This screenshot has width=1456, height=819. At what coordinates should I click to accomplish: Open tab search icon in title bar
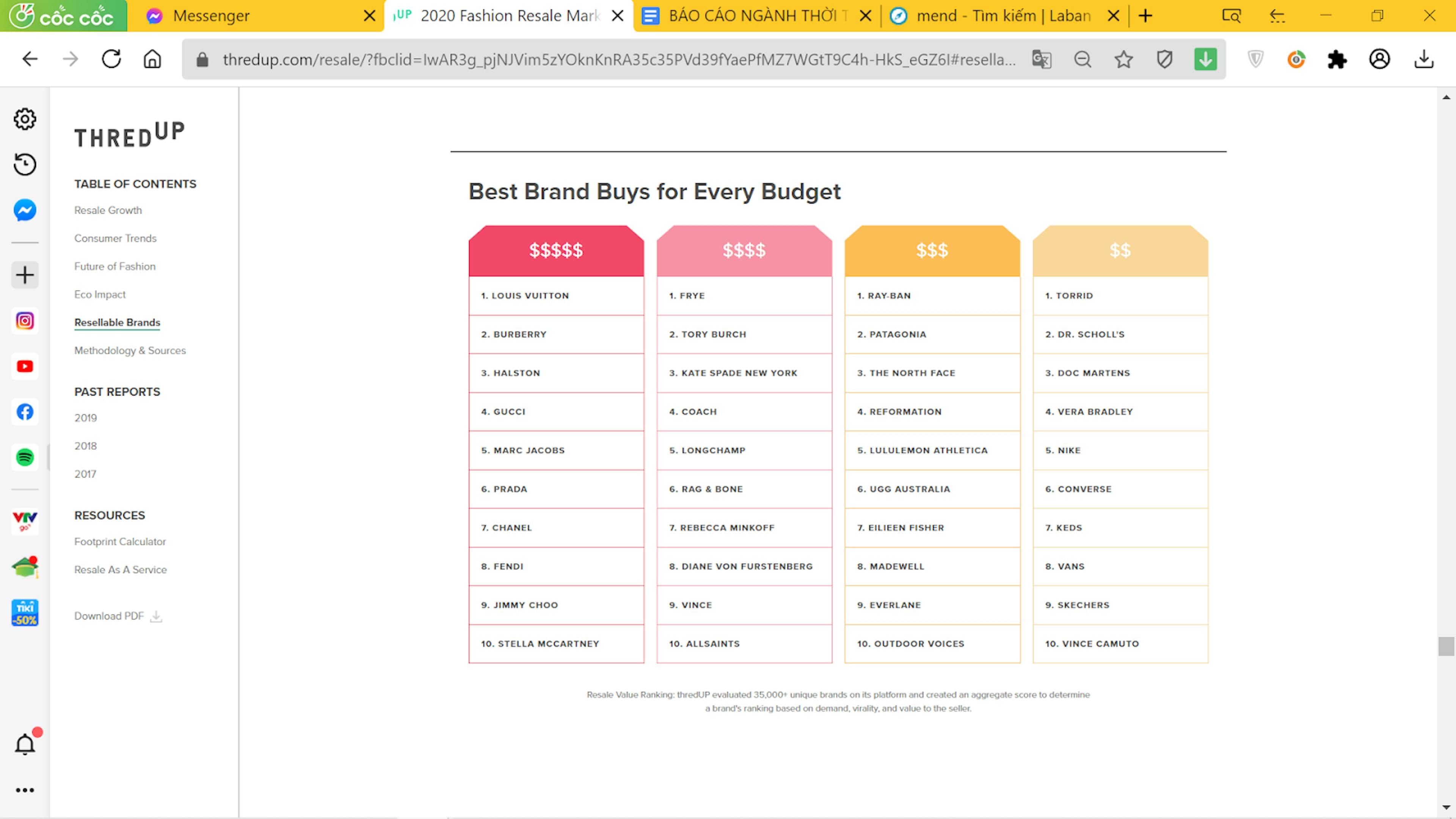point(1231,16)
